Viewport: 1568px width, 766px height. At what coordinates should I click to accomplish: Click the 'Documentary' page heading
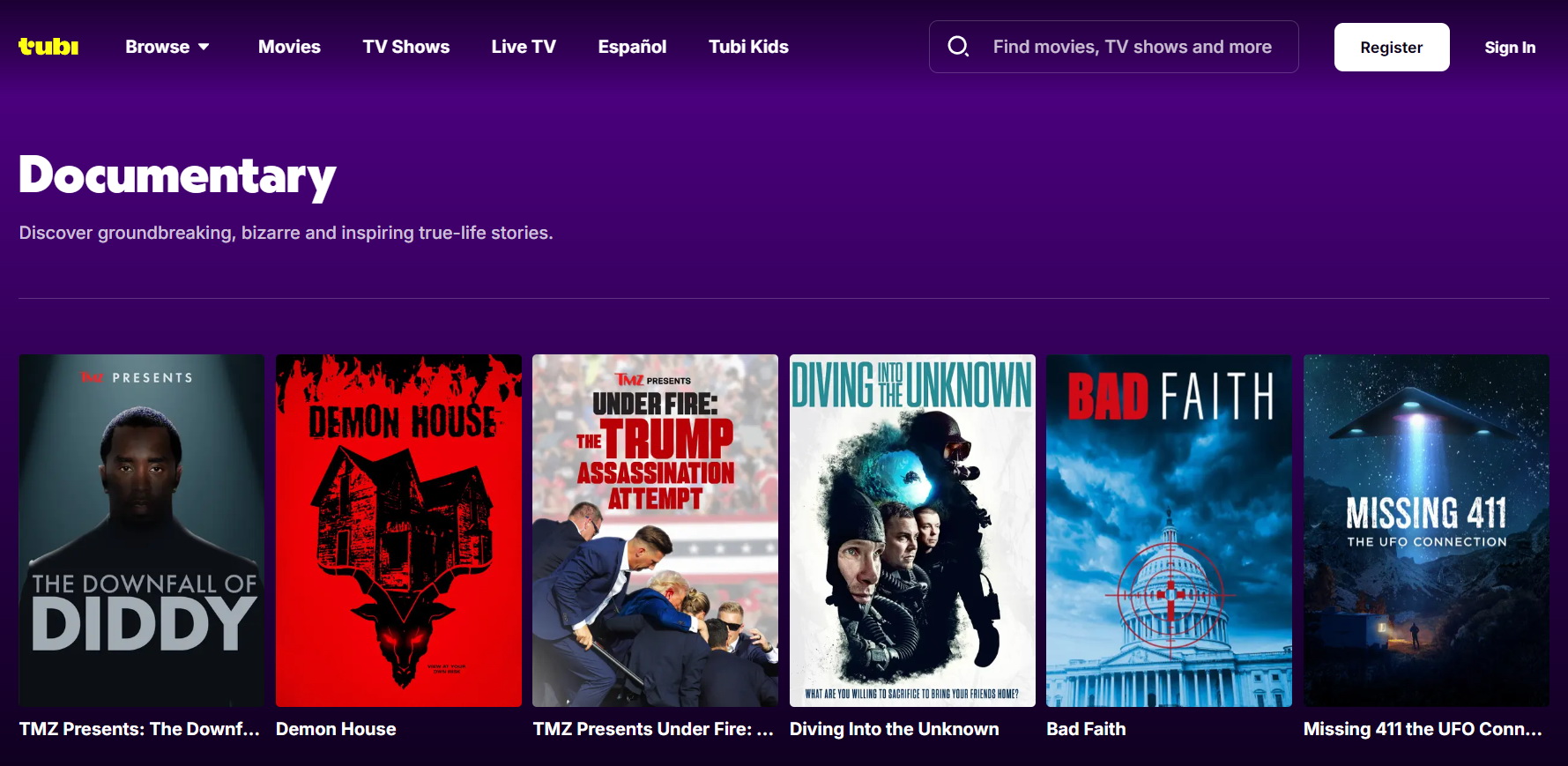pos(177,175)
